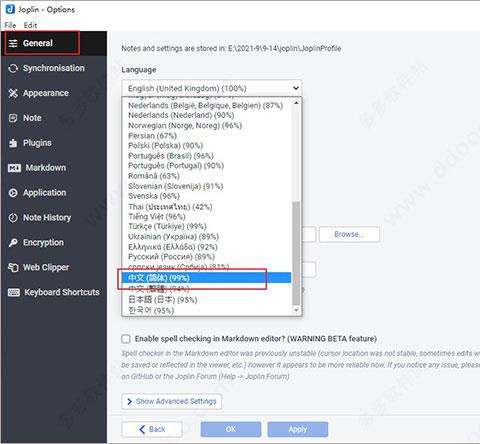Expand the Language combo box arrow

pos(296,88)
